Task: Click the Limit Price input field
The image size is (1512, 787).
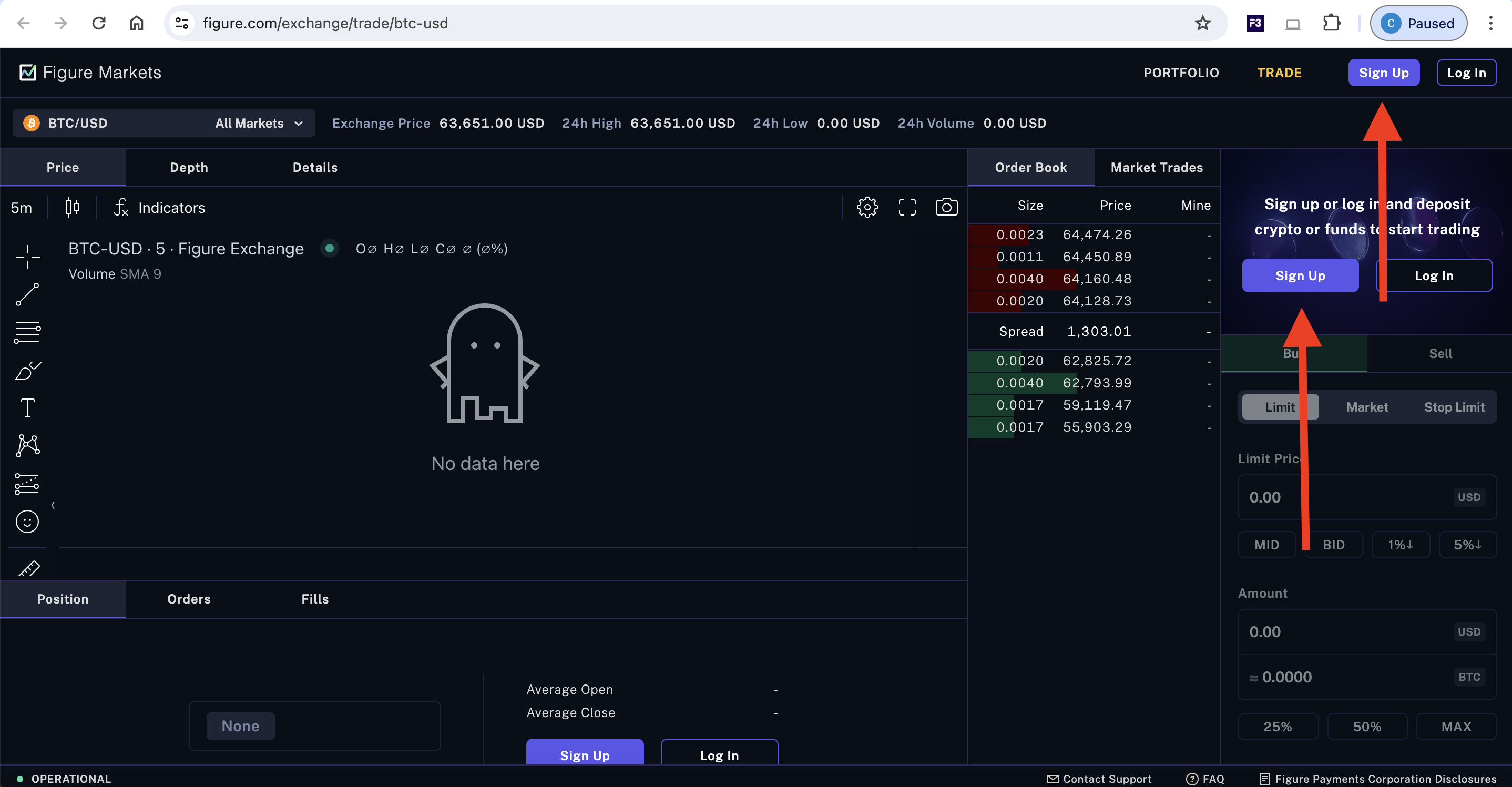Action: [x=1367, y=497]
